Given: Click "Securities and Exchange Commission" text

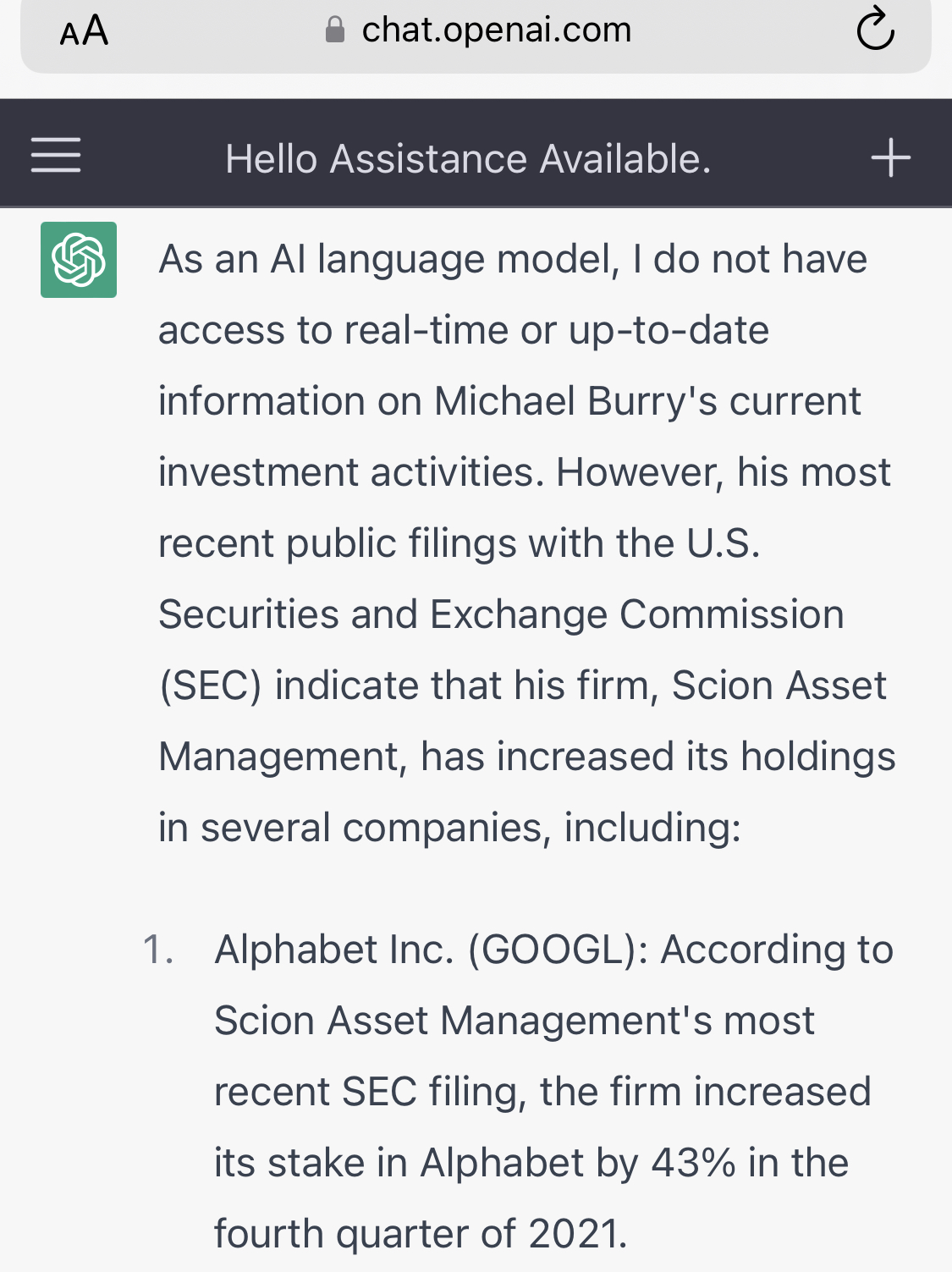Looking at the screenshot, I should click(x=501, y=614).
